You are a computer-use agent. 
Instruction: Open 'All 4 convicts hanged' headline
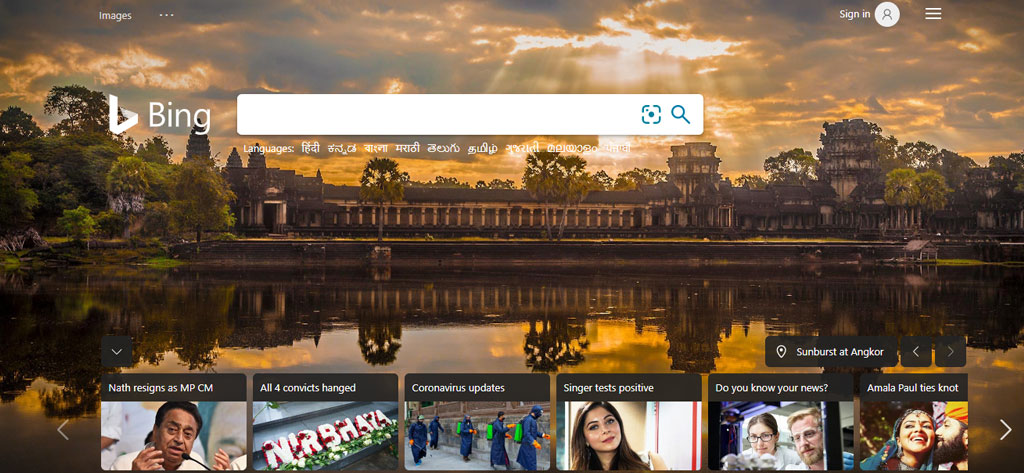pos(308,387)
